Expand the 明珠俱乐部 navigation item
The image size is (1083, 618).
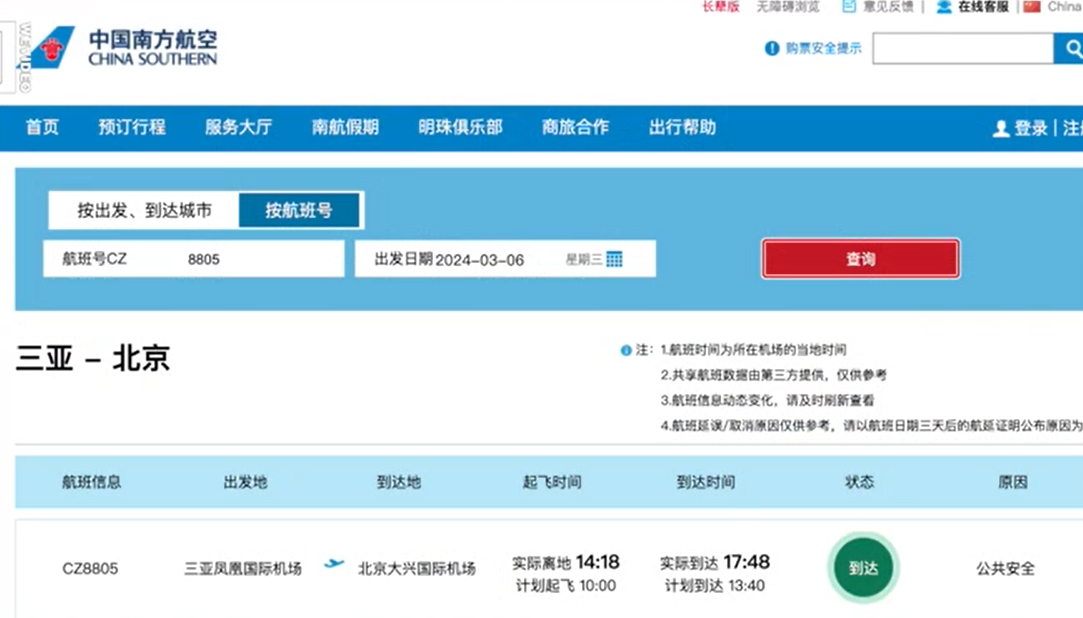click(459, 128)
